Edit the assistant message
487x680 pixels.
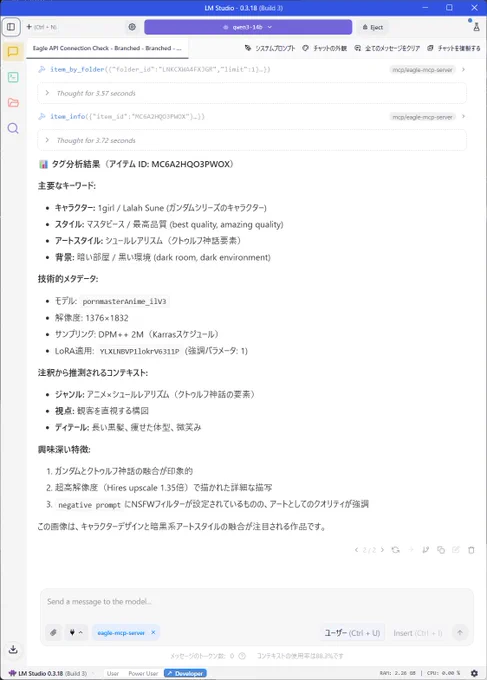[456, 549]
